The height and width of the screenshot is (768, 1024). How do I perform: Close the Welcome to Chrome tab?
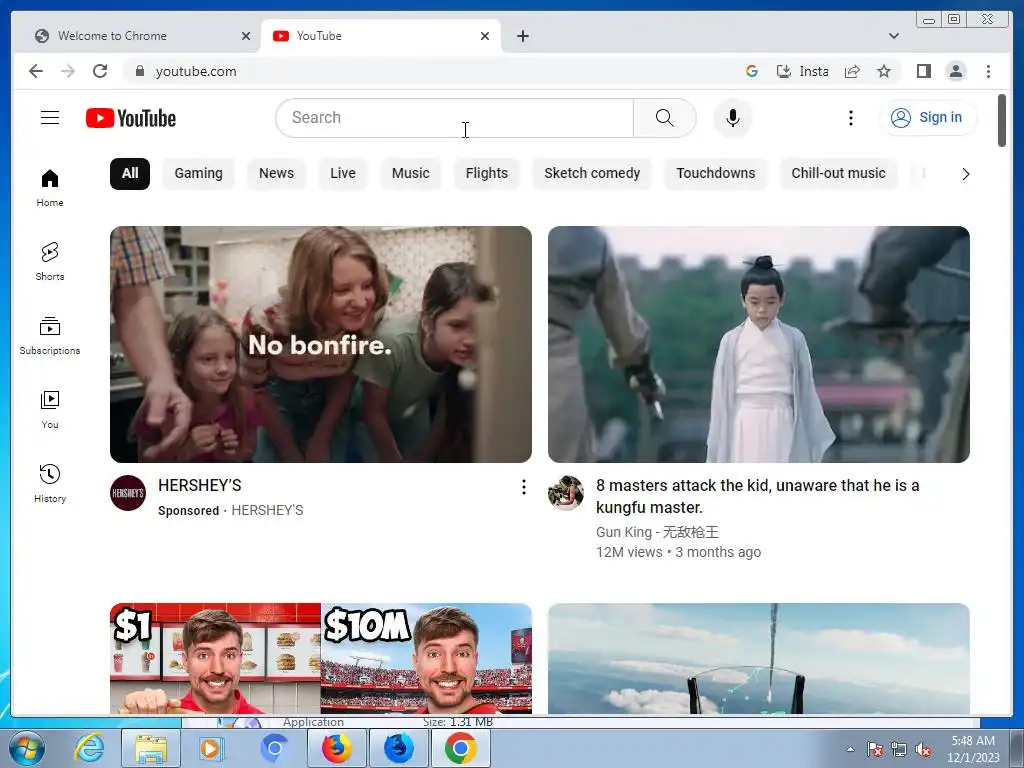pyautogui.click(x=246, y=36)
